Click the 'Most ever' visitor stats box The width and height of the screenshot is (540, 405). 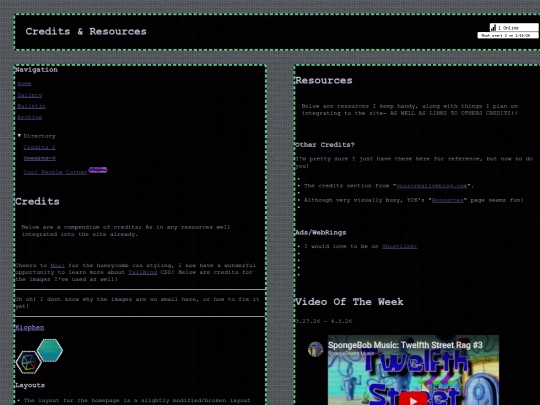(x=508, y=35)
